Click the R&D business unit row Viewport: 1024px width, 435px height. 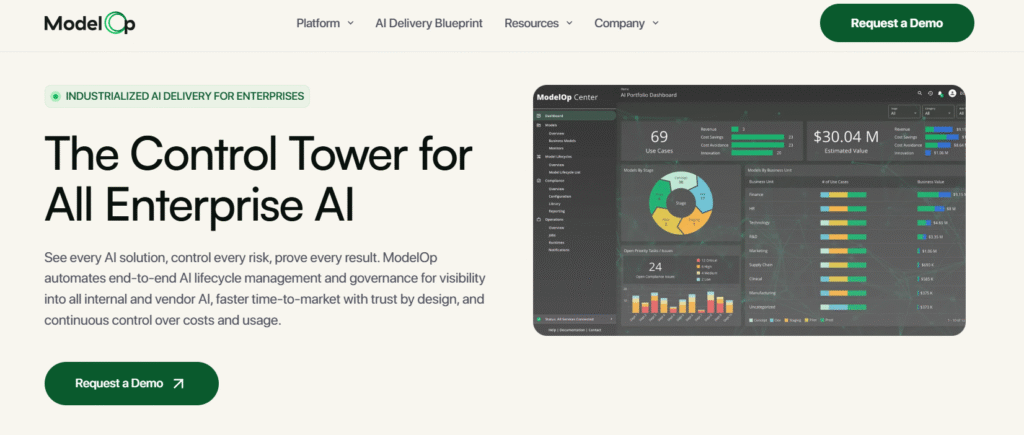(855, 237)
